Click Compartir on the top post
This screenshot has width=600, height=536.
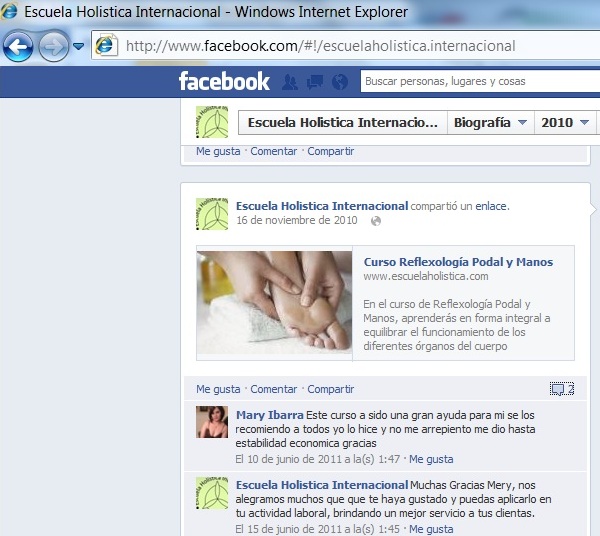[331, 152]
